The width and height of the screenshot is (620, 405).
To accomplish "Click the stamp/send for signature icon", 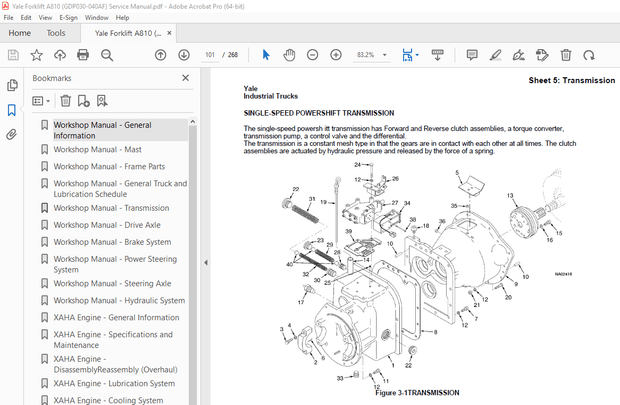I will pyautogui.click(x=542, y=55).
